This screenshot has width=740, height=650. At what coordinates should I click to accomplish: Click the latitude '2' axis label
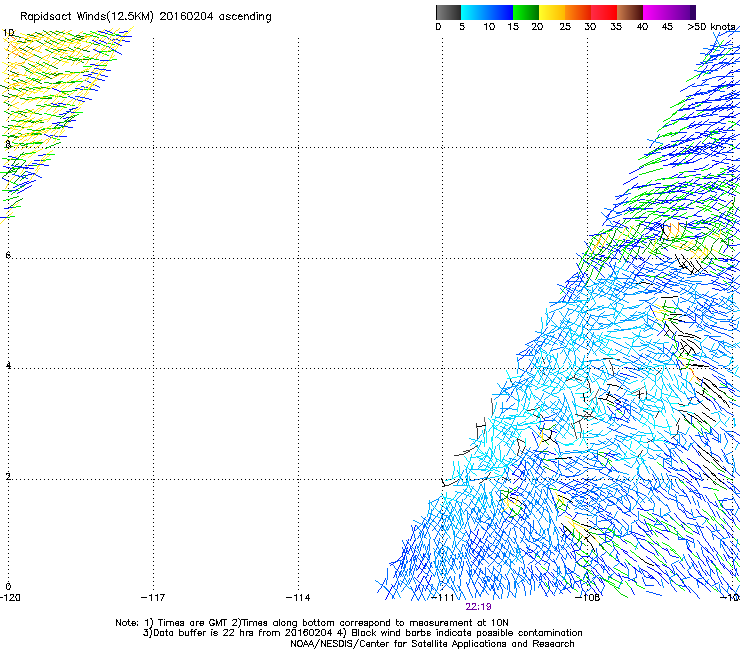coord(8,477)
